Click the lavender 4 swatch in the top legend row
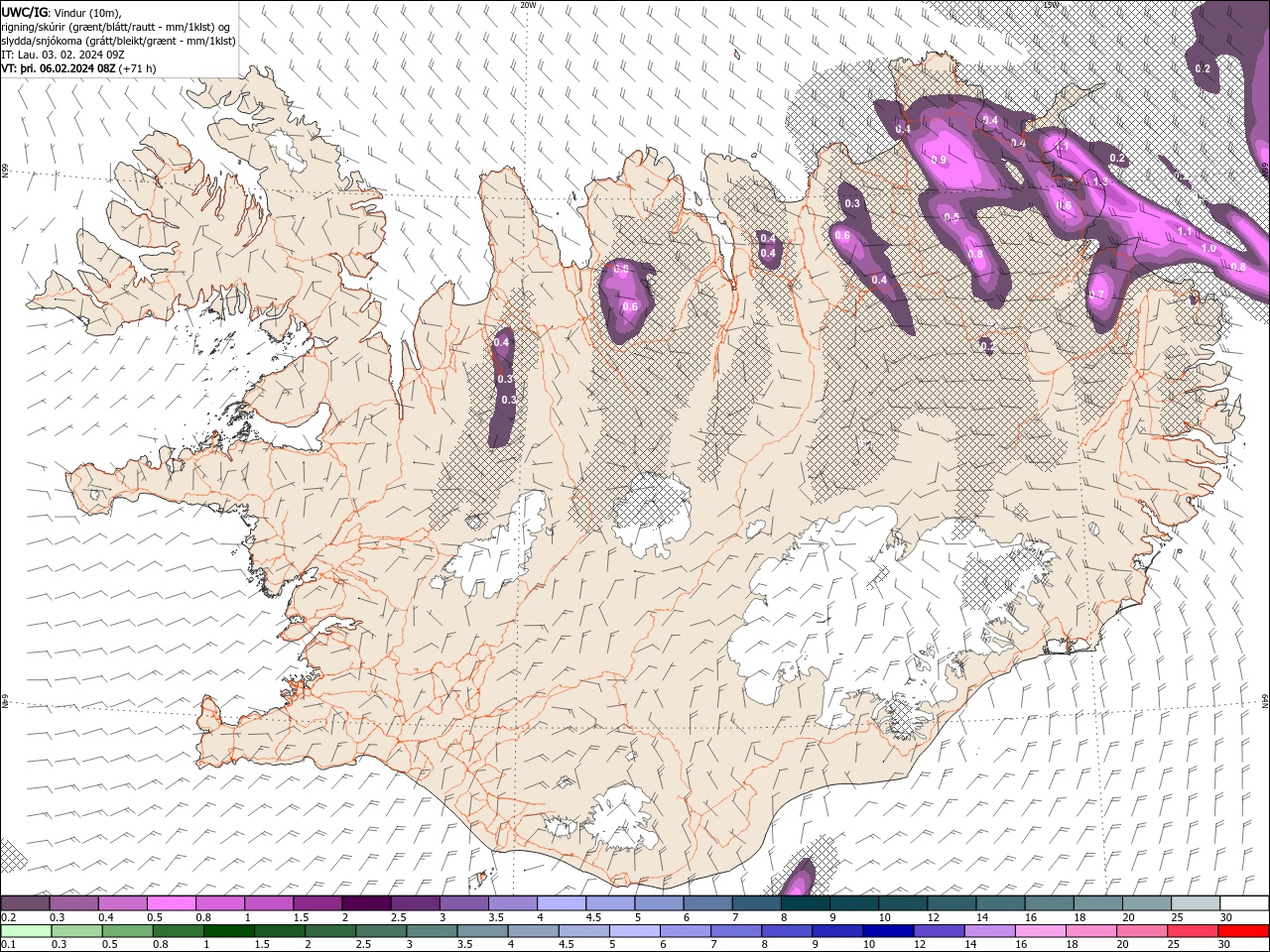The image size is (1270, 952). click(562, 902)
